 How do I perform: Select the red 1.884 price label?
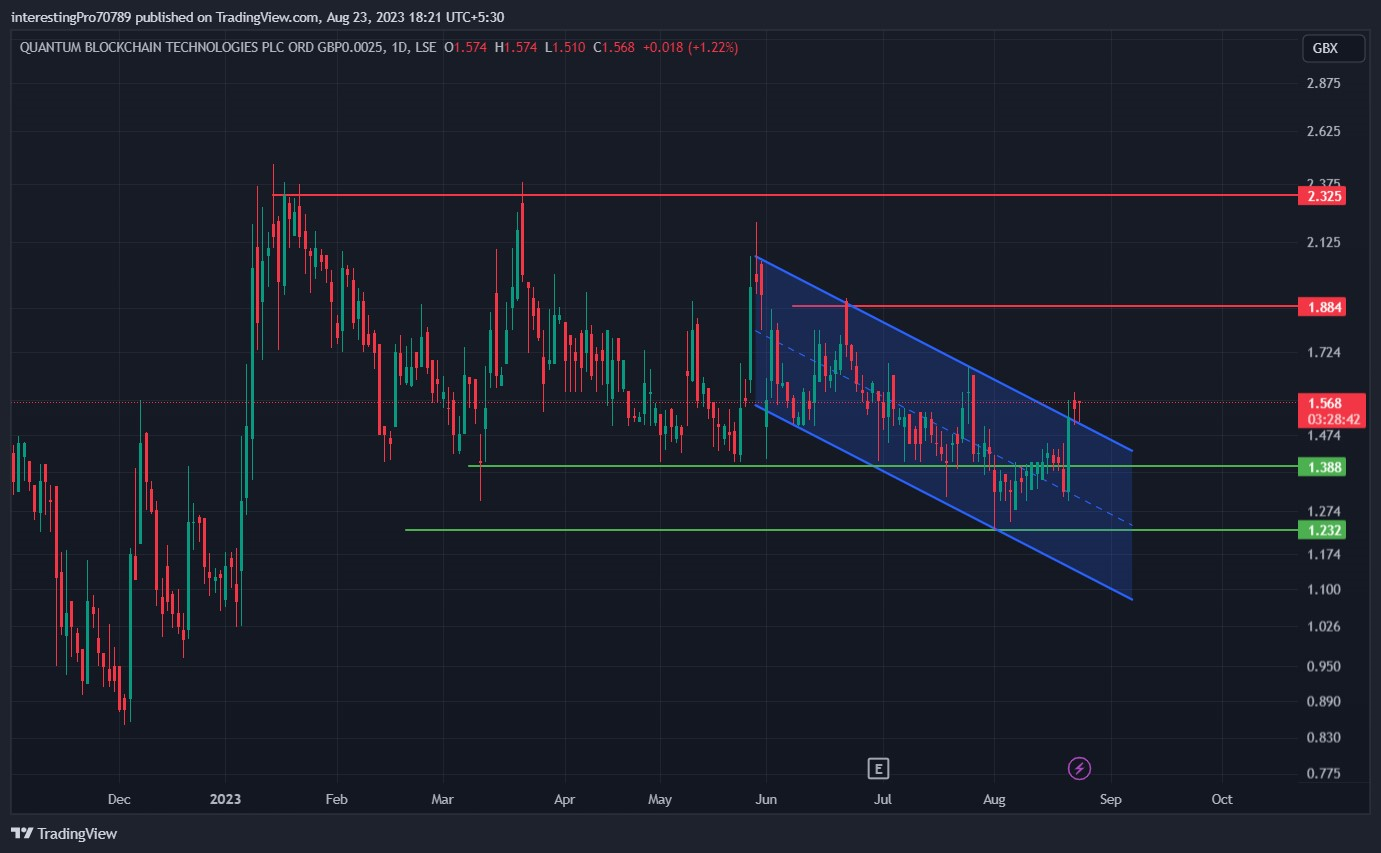[1320, 307]
